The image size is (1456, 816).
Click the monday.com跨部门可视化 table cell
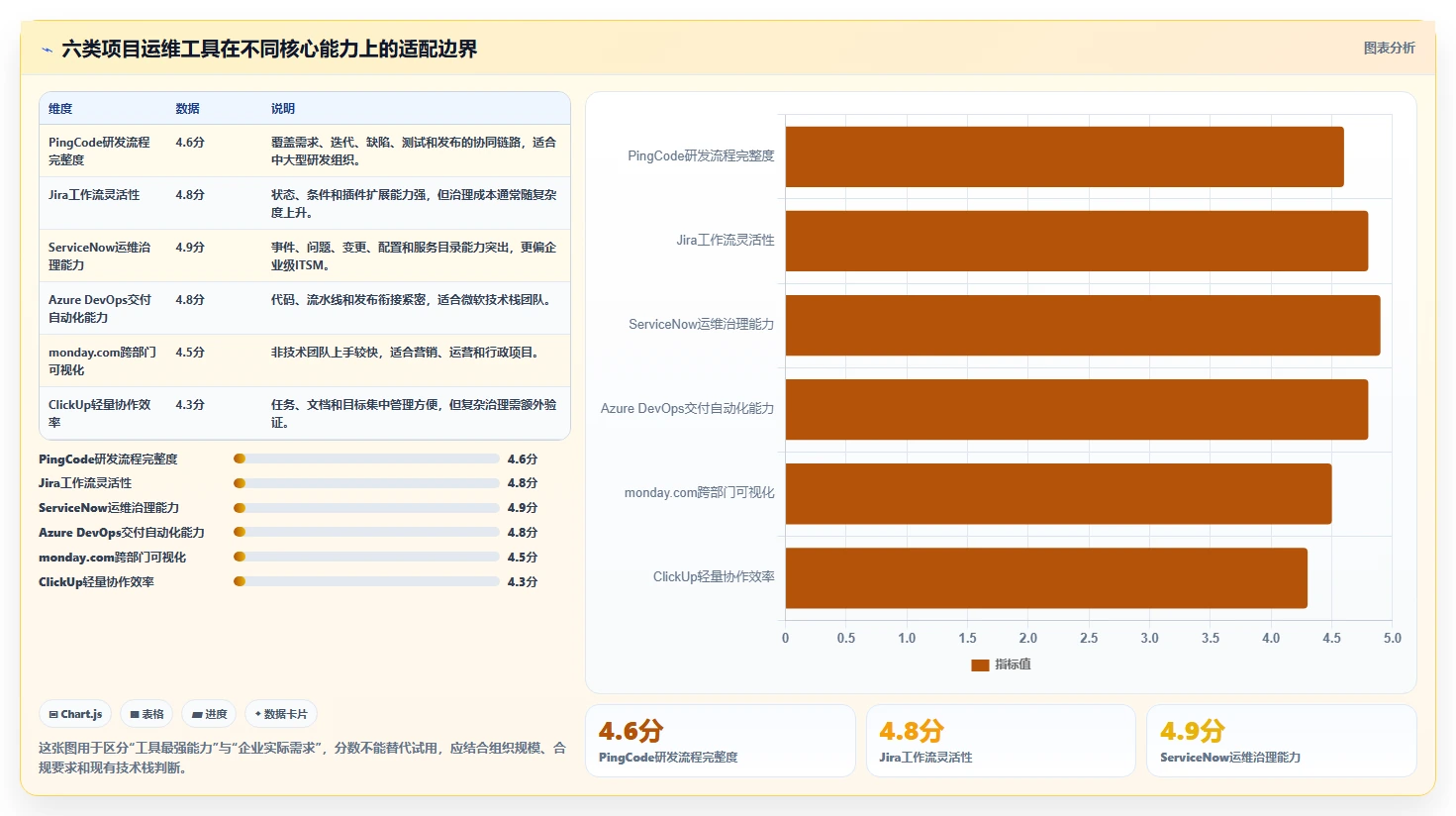click(103, 360)
